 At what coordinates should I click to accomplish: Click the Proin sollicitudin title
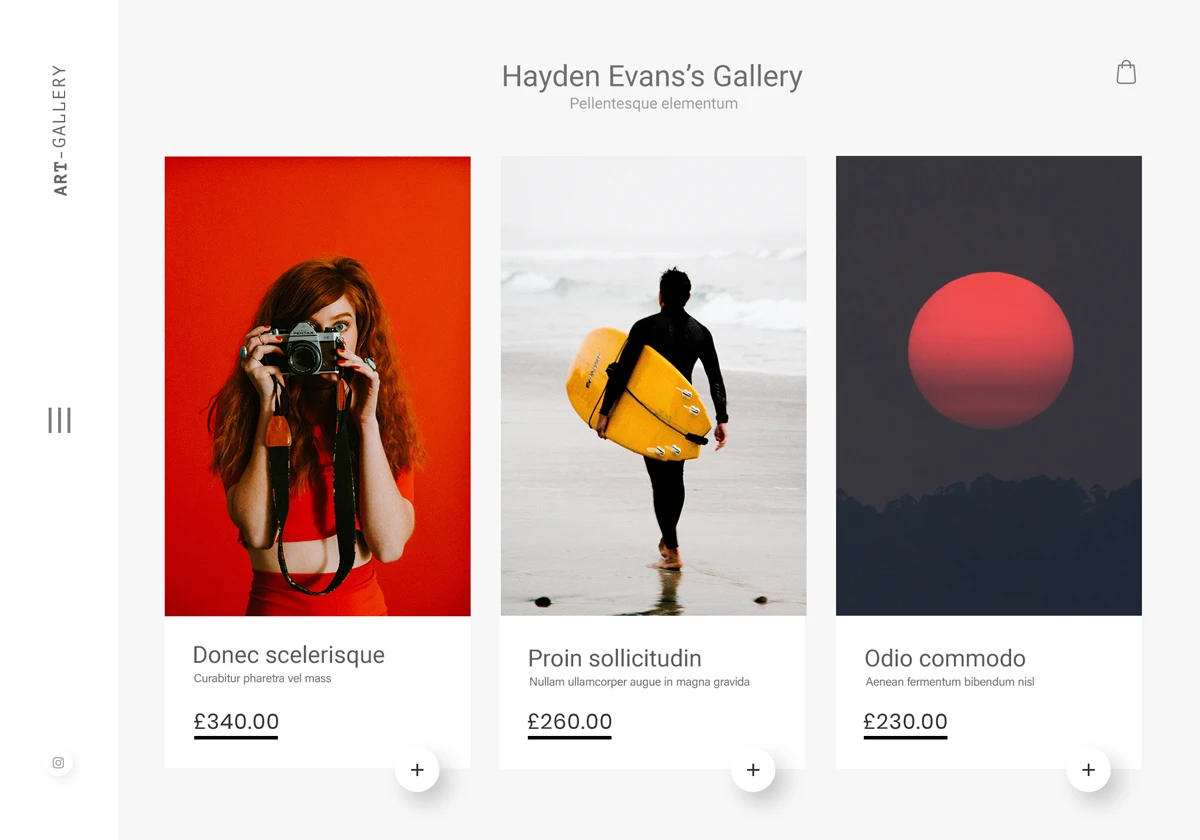(614, 659)
